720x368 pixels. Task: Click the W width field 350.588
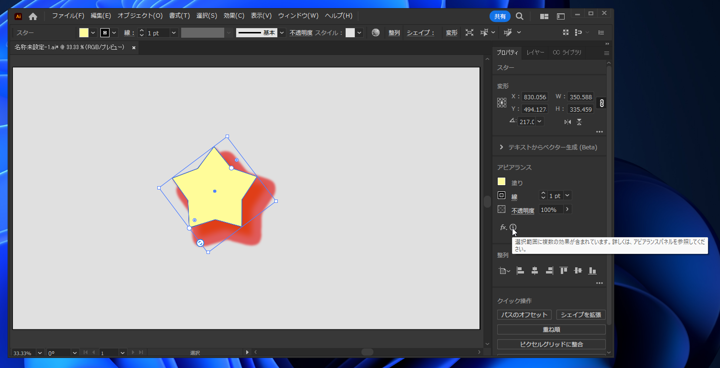[580, 97]
